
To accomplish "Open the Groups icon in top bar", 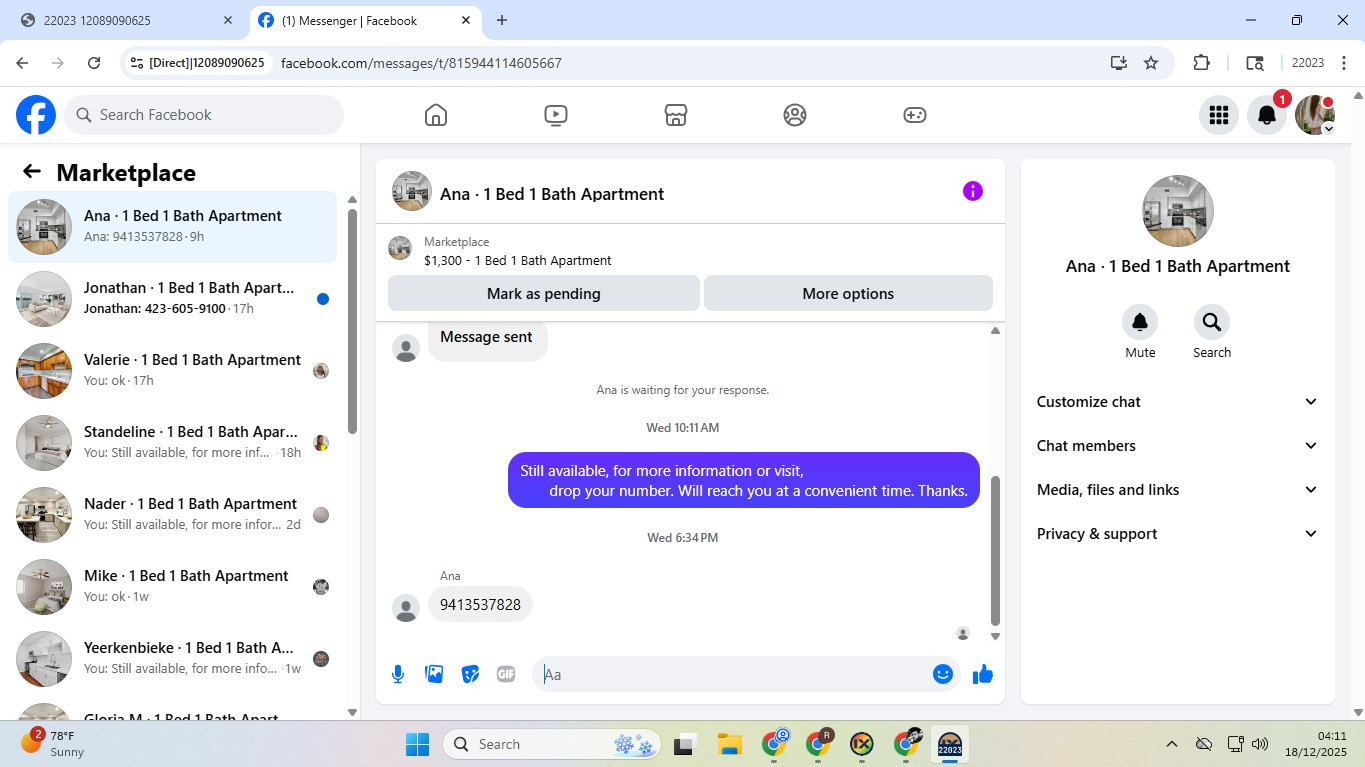I will point(795,115).
